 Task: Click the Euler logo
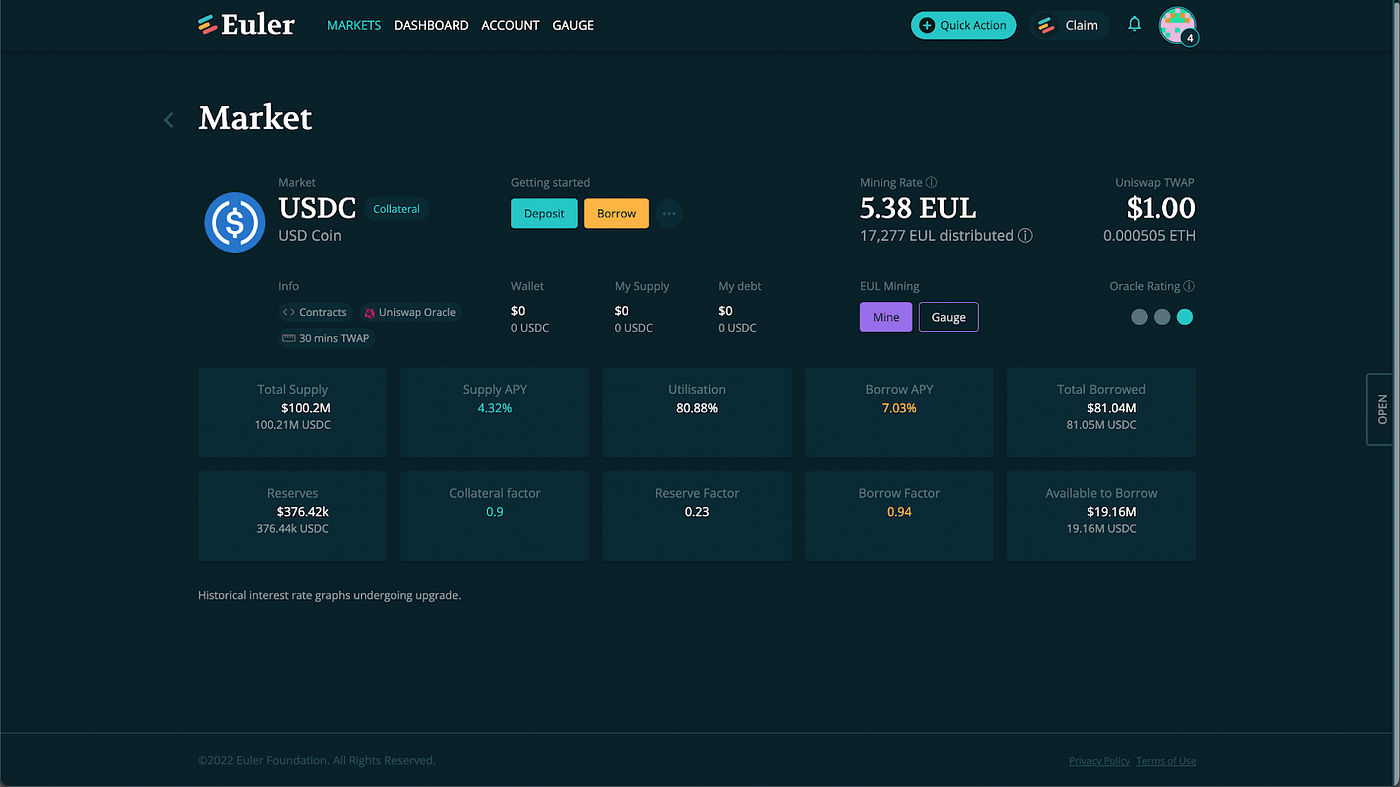[246, 25]
